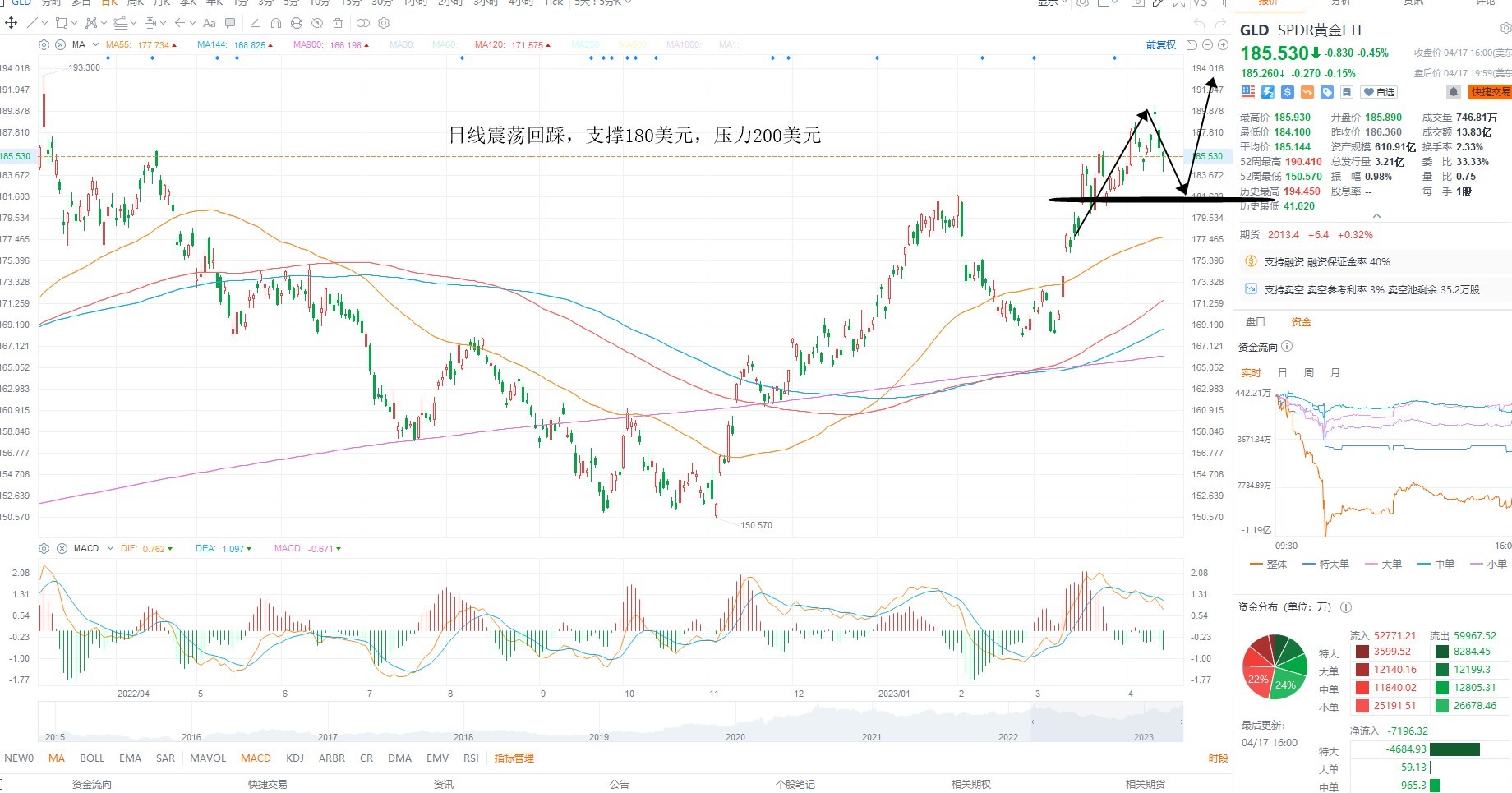This screenshot has width=1512, height=793.
Task: Select the trend line drawing tool
Action: click(32, 23)
